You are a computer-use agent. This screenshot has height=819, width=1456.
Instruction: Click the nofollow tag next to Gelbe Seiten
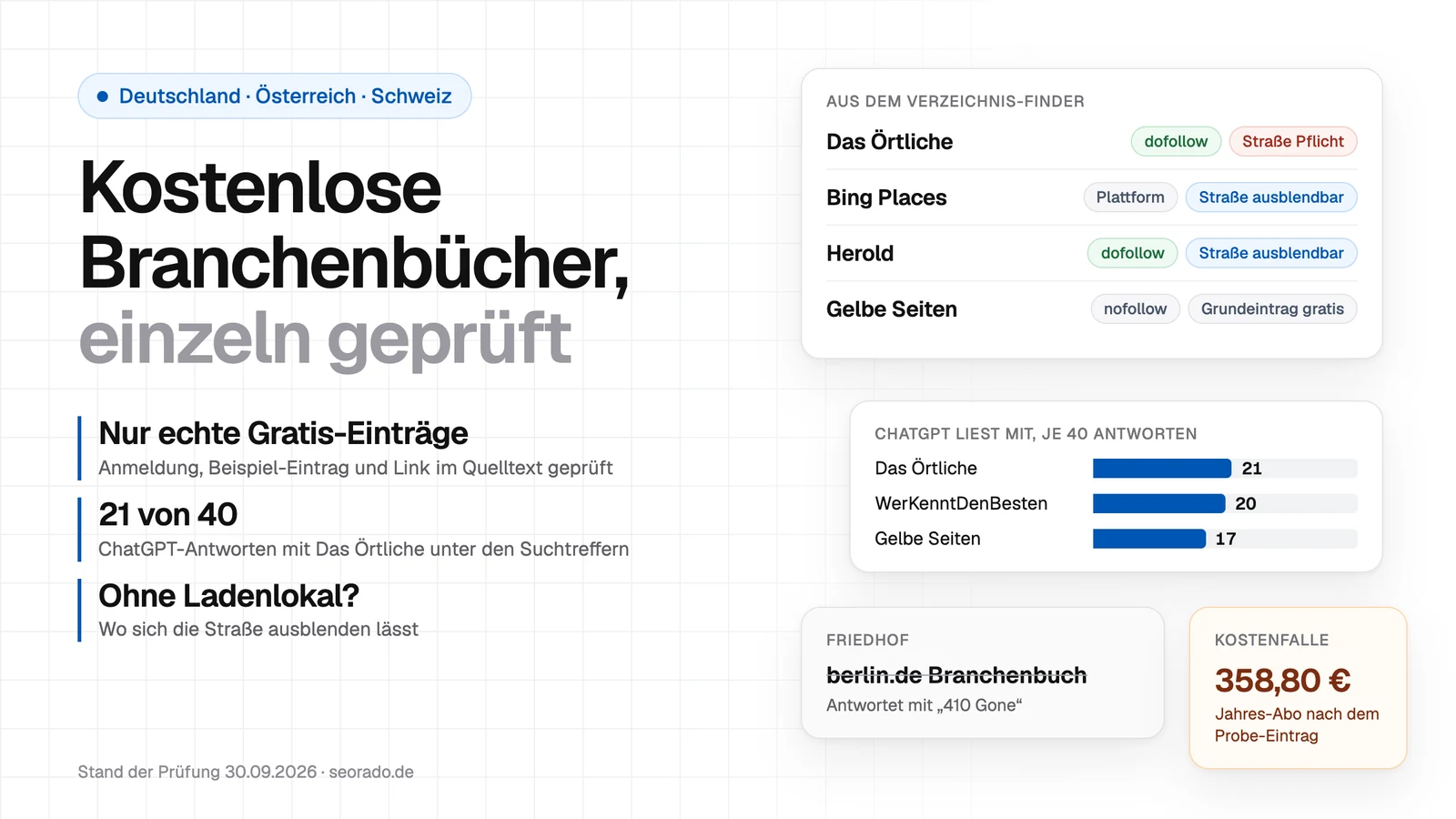pyautogui.click(x=1135, y=308)
